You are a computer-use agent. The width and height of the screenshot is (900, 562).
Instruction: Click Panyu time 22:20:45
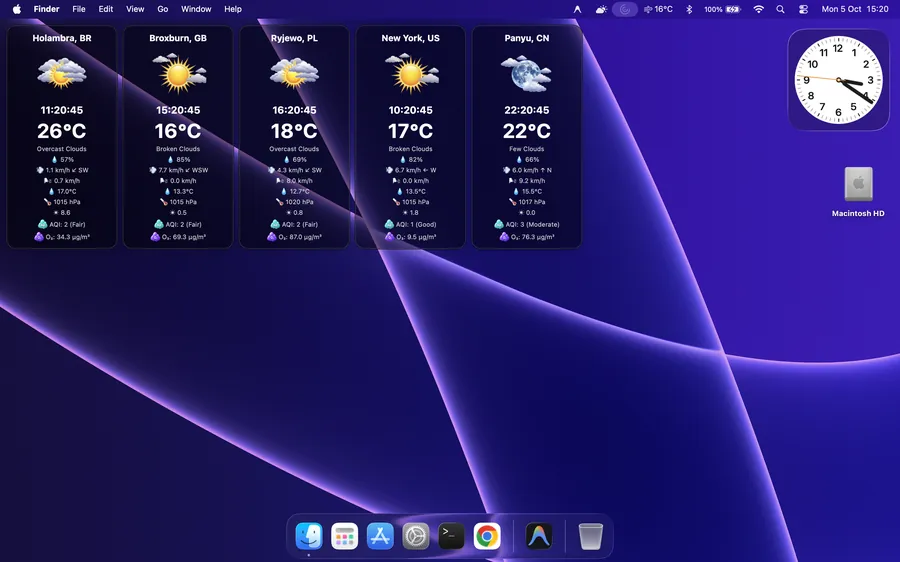526,110
